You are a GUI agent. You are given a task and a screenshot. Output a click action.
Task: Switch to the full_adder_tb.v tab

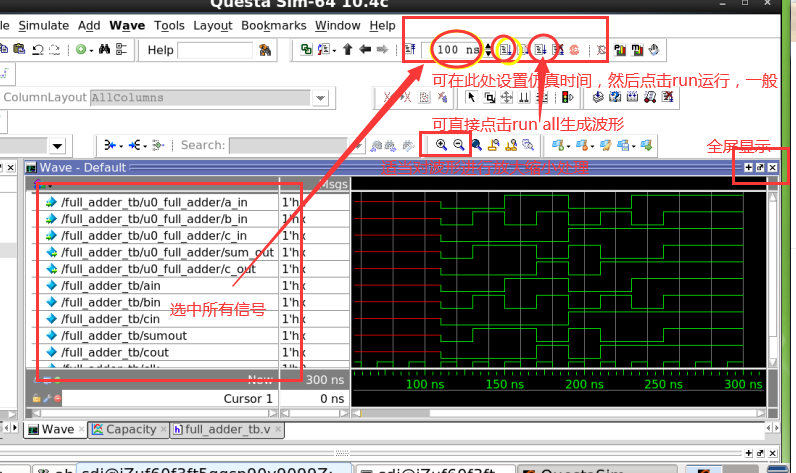(226, 429)
